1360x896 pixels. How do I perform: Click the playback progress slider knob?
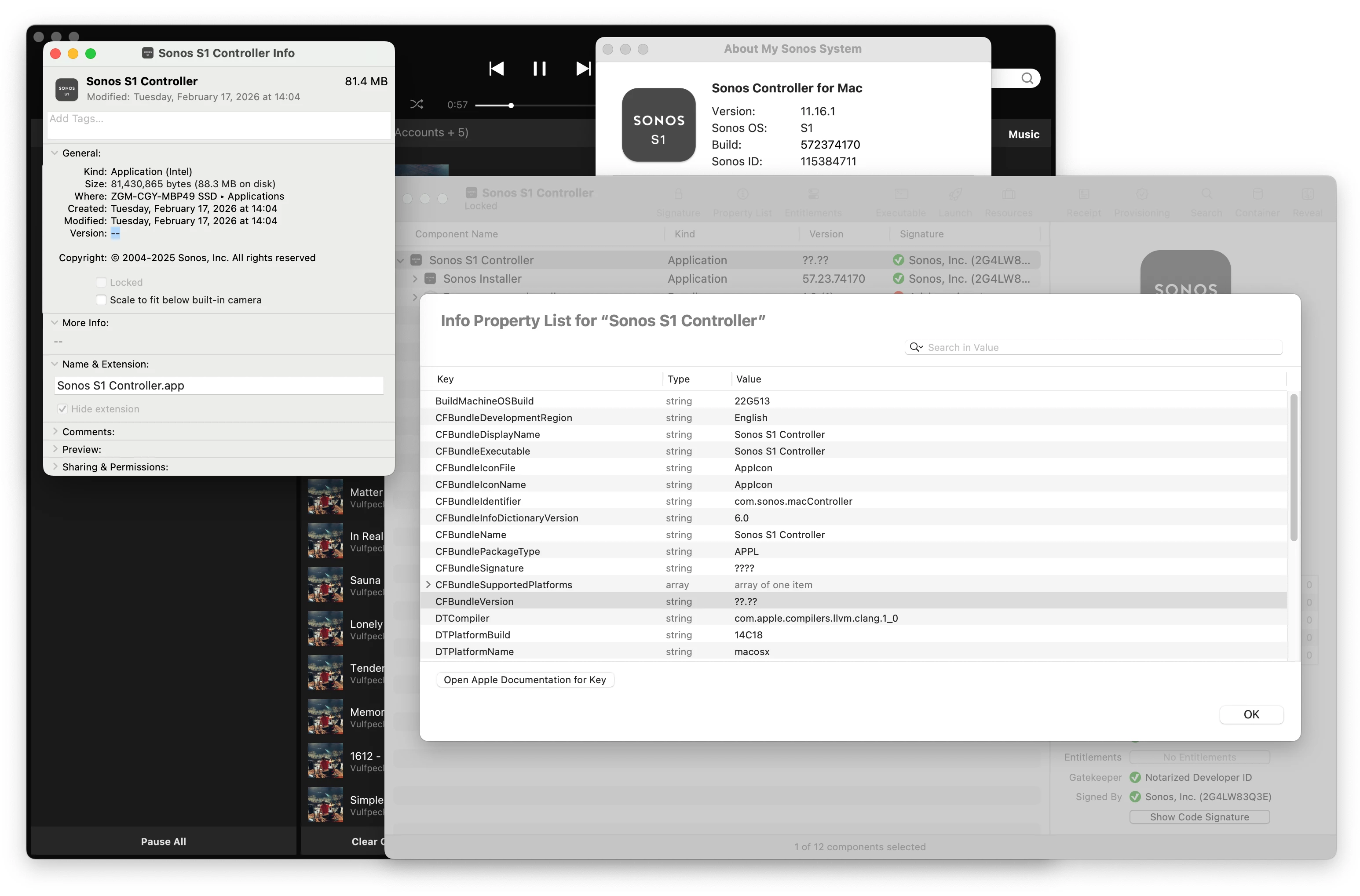coord(511,105)
